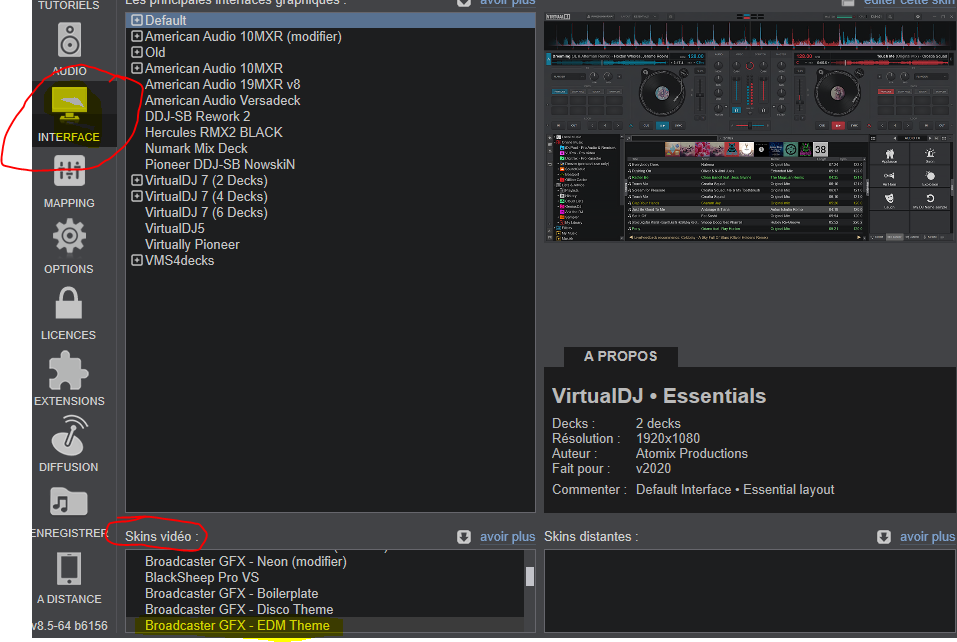The width and height of the screenshot is (957, 642).
Task: Expand American Audio 10MXR (modifier) entry
Action: click(x=137, y=36)
